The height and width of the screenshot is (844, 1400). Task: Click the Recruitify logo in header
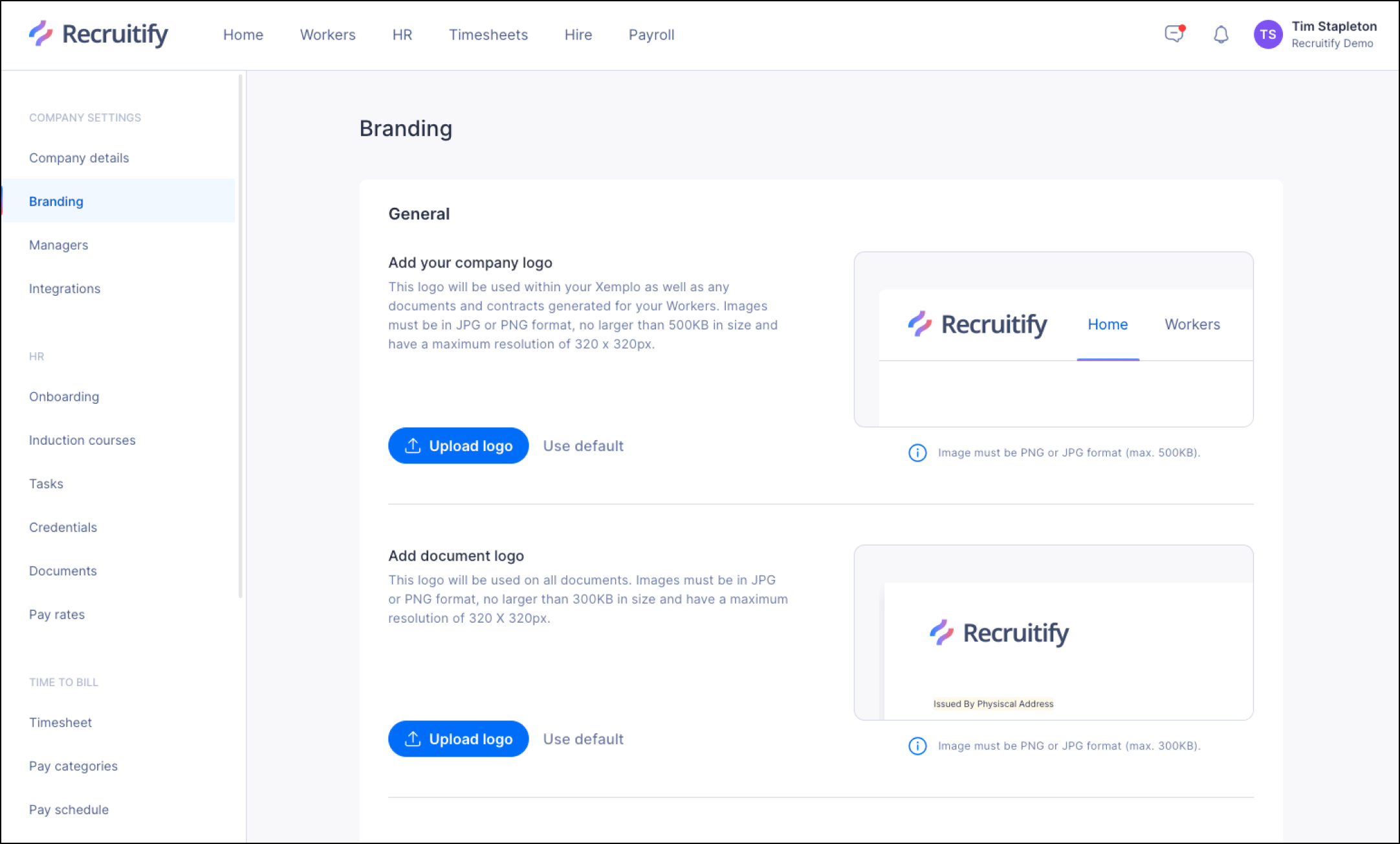pos(98,34)
